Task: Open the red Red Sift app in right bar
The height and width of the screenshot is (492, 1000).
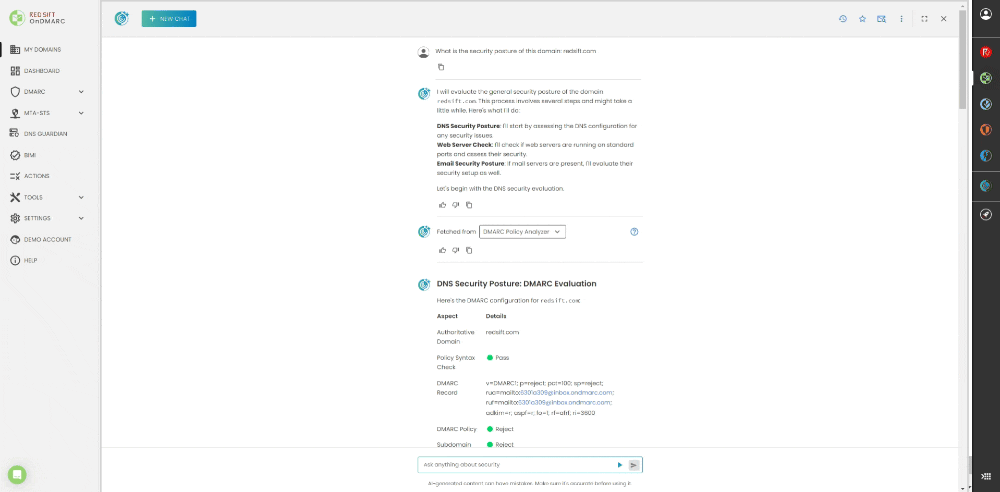Action: point(985,52)
